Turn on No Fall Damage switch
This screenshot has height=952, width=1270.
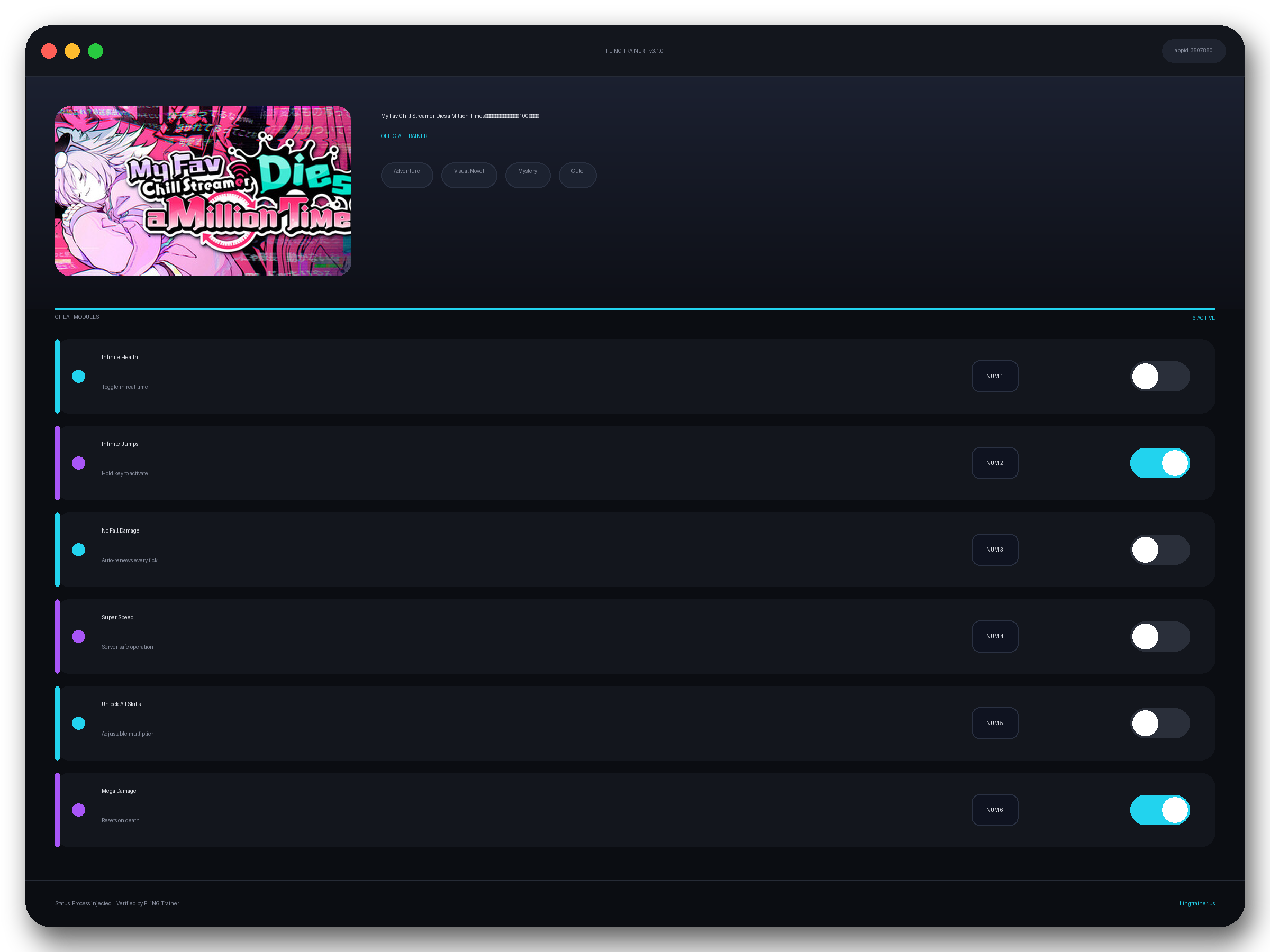click(x=1160, y=550)
